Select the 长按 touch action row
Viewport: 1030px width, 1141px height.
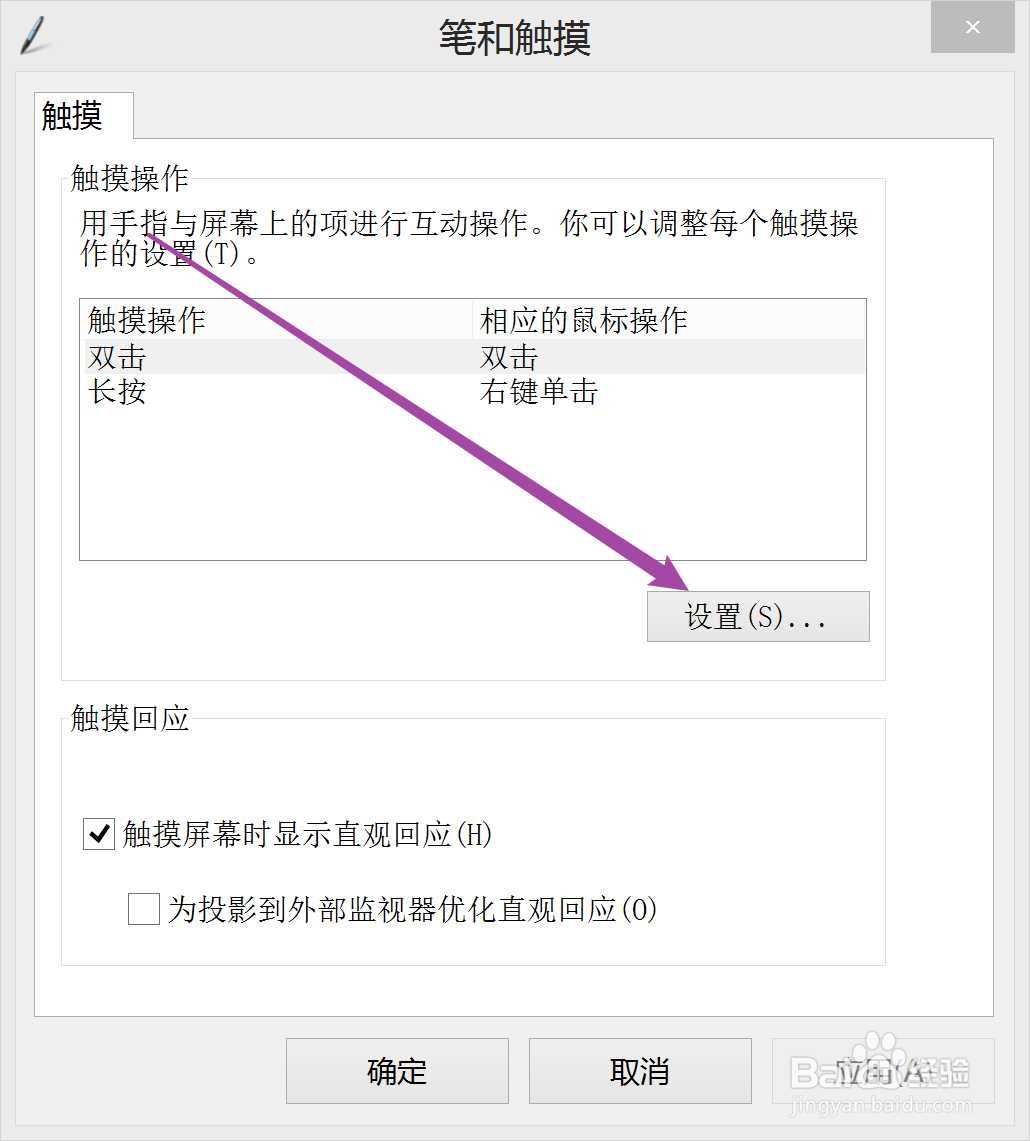(117, 391)
